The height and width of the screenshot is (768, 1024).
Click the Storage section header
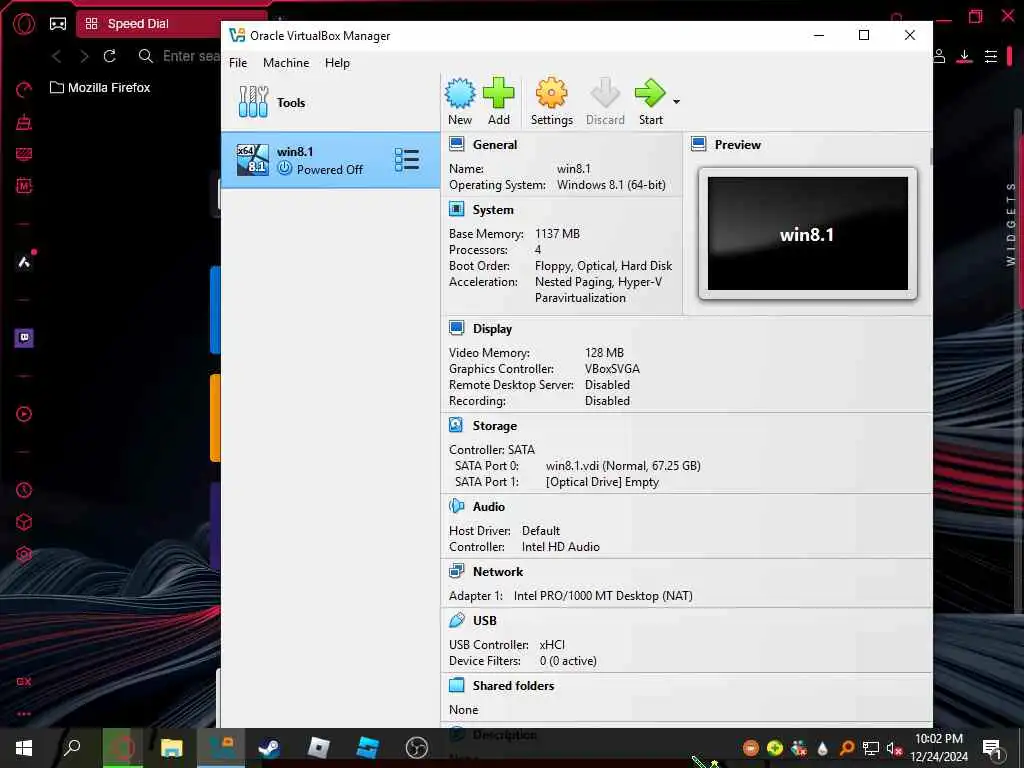[494, 425]
